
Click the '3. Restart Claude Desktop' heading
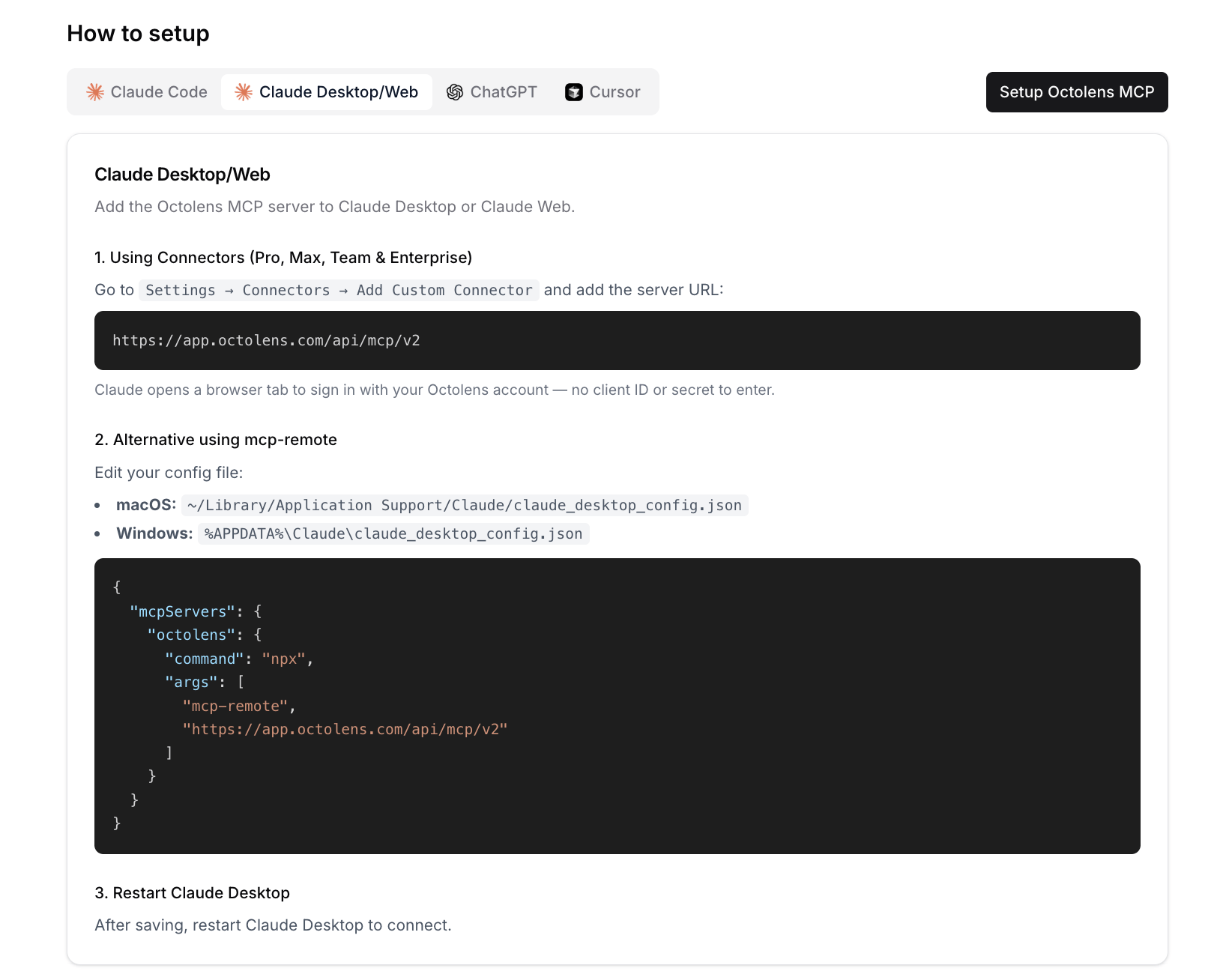(x=192, y=893)
